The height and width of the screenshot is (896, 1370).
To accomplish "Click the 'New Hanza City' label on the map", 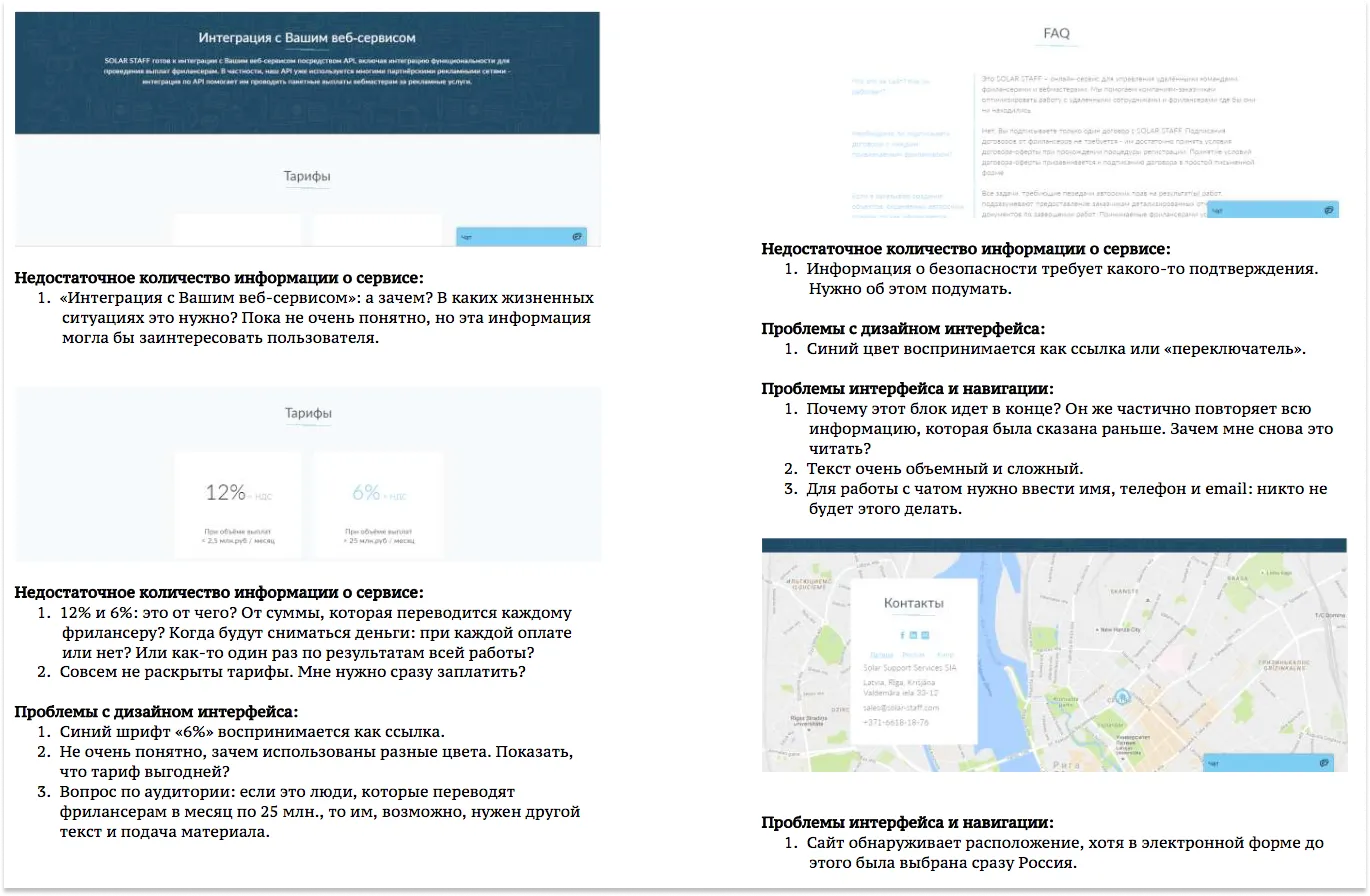I will 1119,630.
